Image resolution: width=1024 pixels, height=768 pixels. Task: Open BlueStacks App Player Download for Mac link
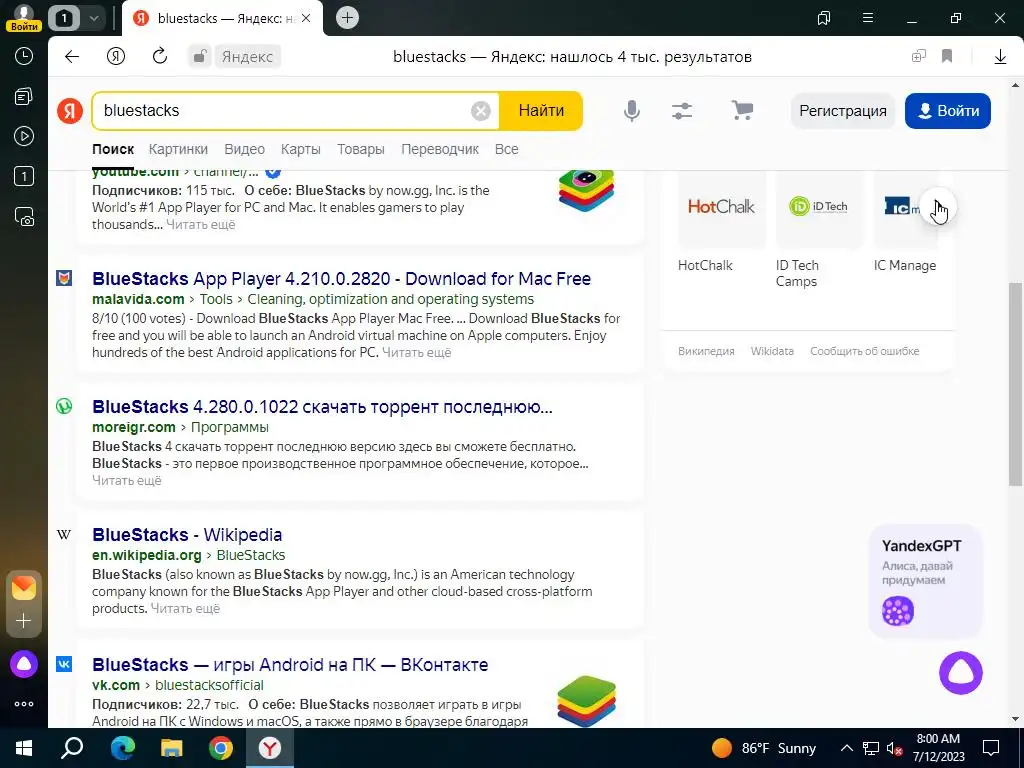click(342, 279)
